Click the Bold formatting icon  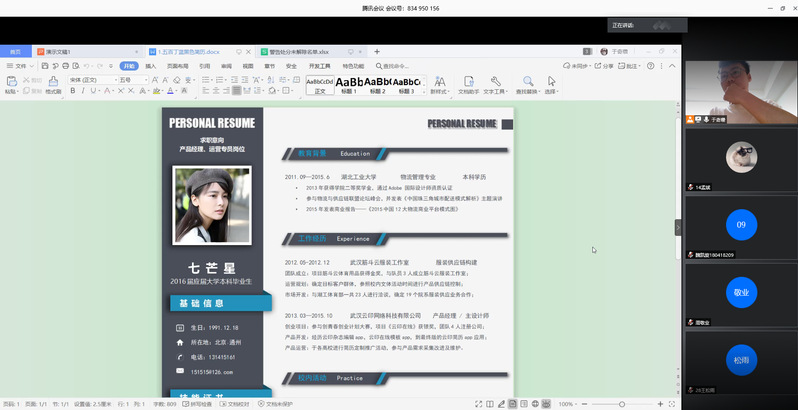[x=72, y=91]
